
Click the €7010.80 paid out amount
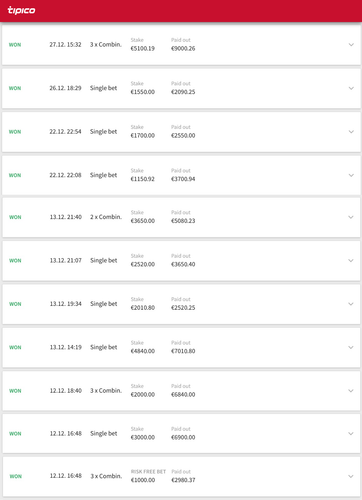[x=183, y=351]
